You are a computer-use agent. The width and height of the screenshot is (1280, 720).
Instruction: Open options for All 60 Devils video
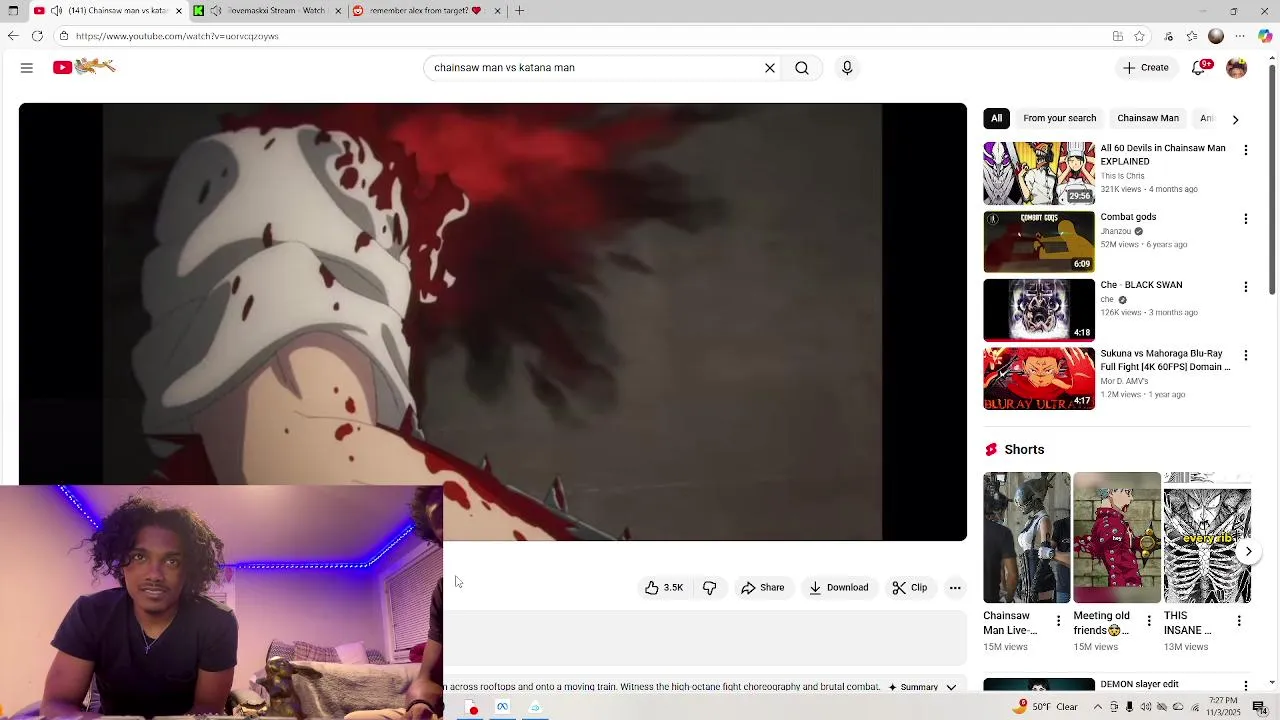click(x=1245, y=150)
